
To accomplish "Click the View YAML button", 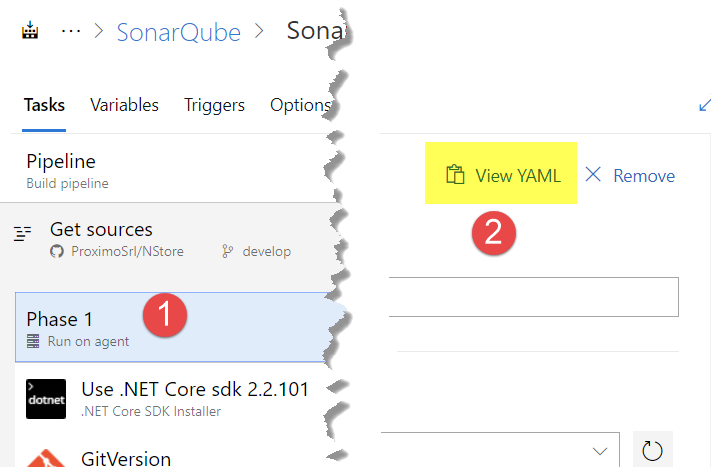I will (x=503, y=175).
